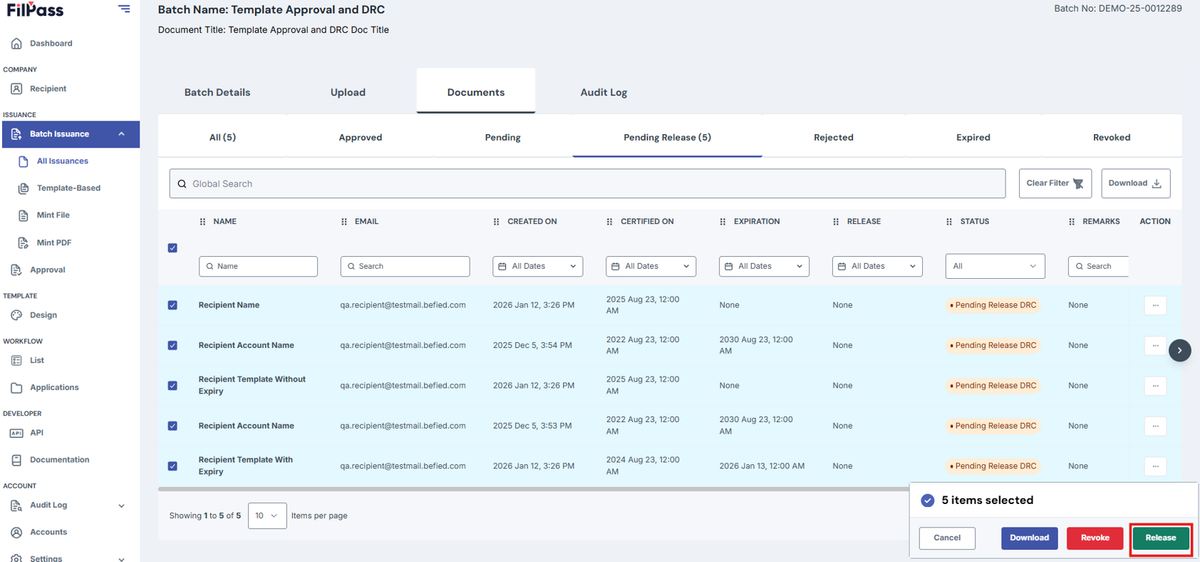Click the Clear Filter button
Image resolution: width=1200 pixels, height=562 pixels.
[x=1055, y=183]
